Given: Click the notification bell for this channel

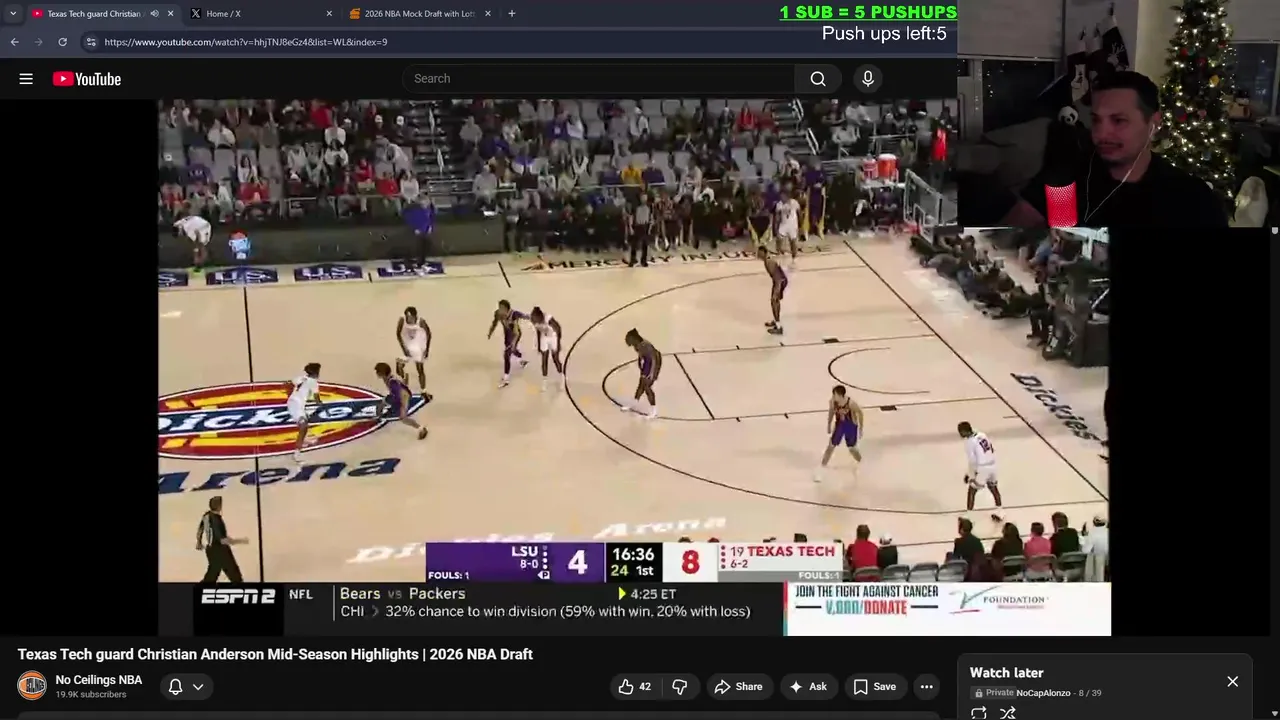Looking at the screenshot, I should [175, 687].
